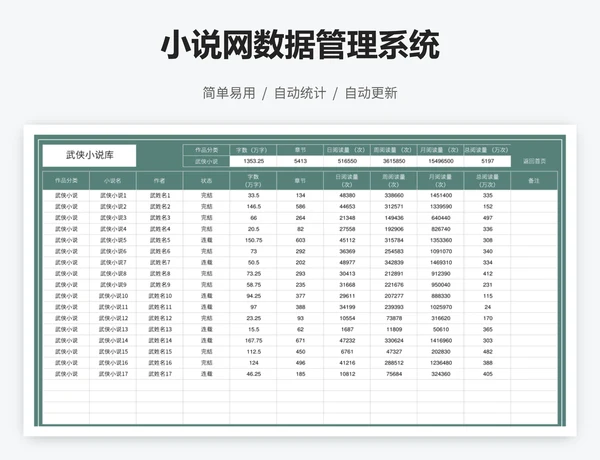Screen dimensions: 600x460
Task: Click 小说名 column header
Action: (113, 181)
